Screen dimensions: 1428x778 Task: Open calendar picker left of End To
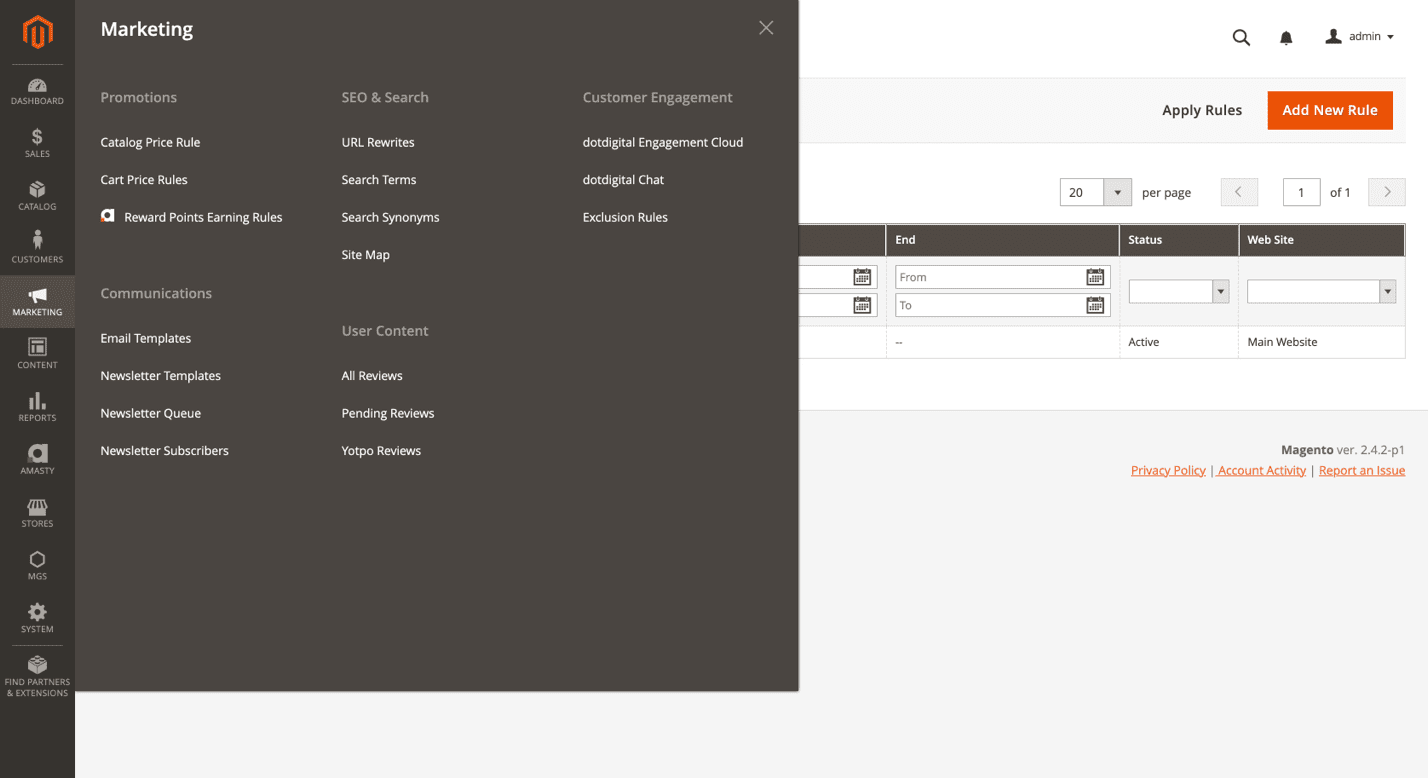[x=862, y=305]
